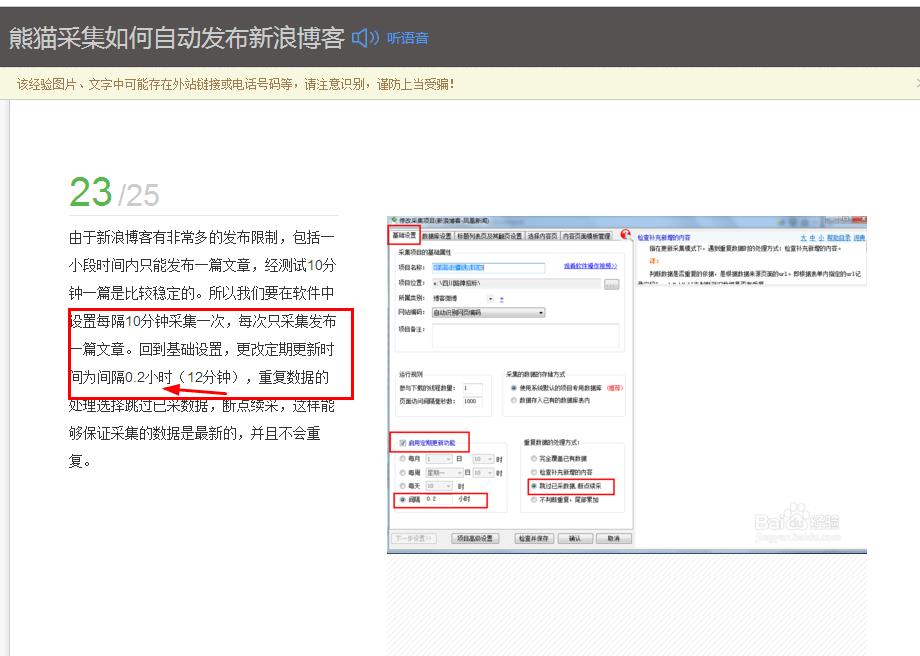Screen dimensions: 920x656
Task: Open the 听语音 audio link
Action: coord(408,38)
